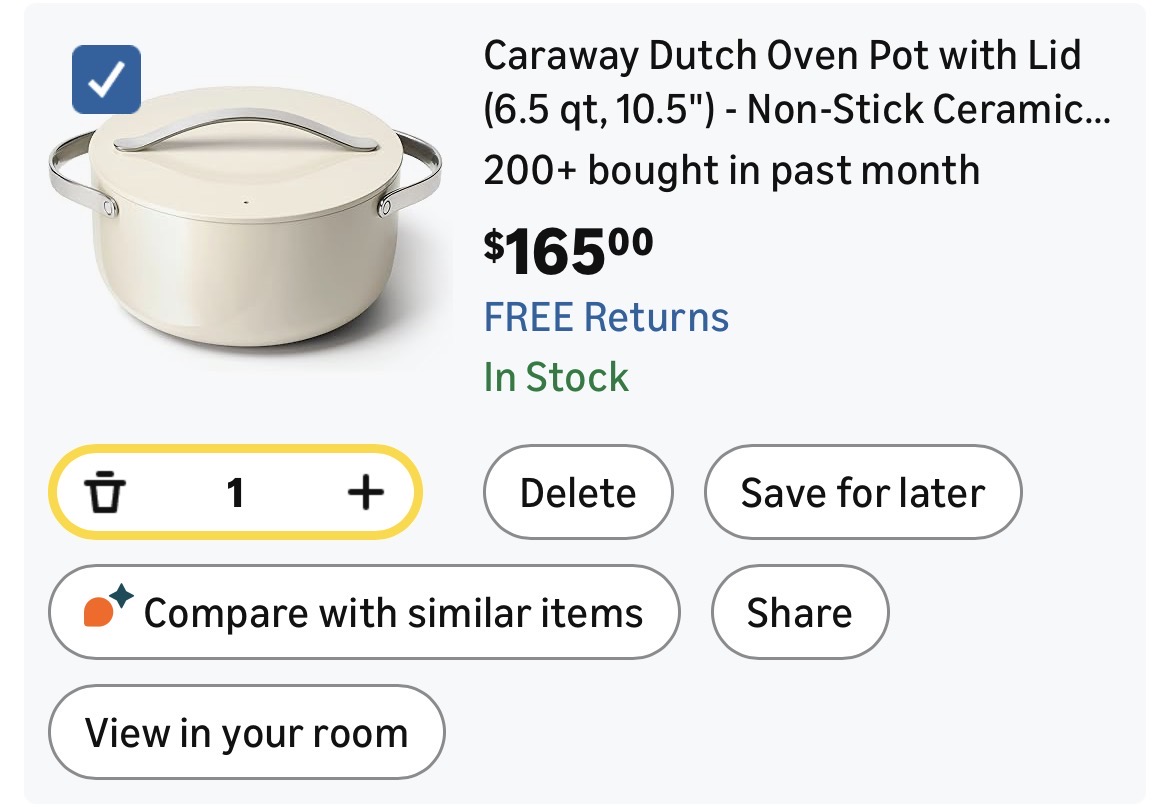Click the 200+ bought in past month text
This screenshot has height=807, width=1170.
[x=731, y=170]
